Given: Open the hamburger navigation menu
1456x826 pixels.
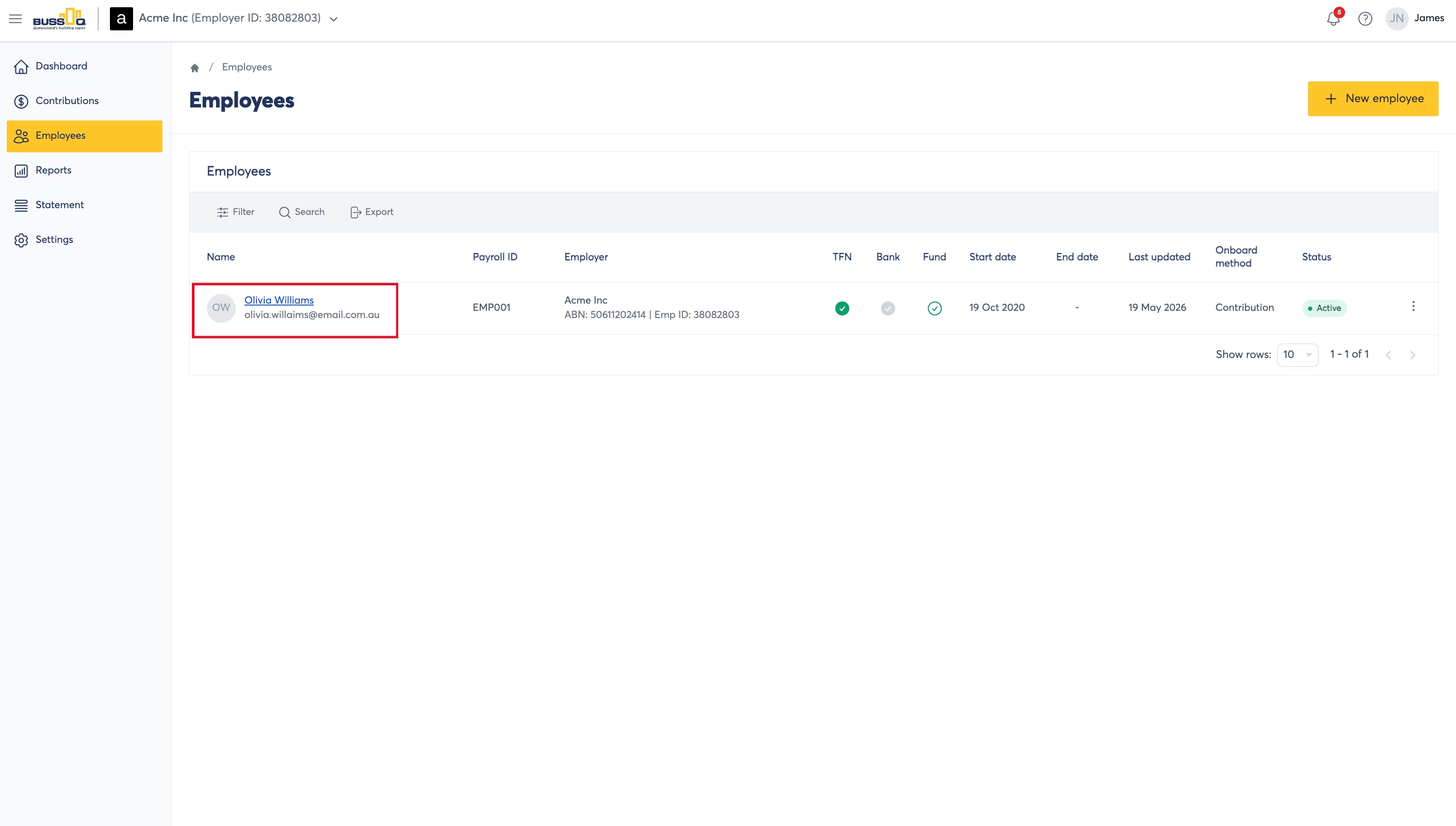Looking at the screenshot, I should (x=15, y=19).
